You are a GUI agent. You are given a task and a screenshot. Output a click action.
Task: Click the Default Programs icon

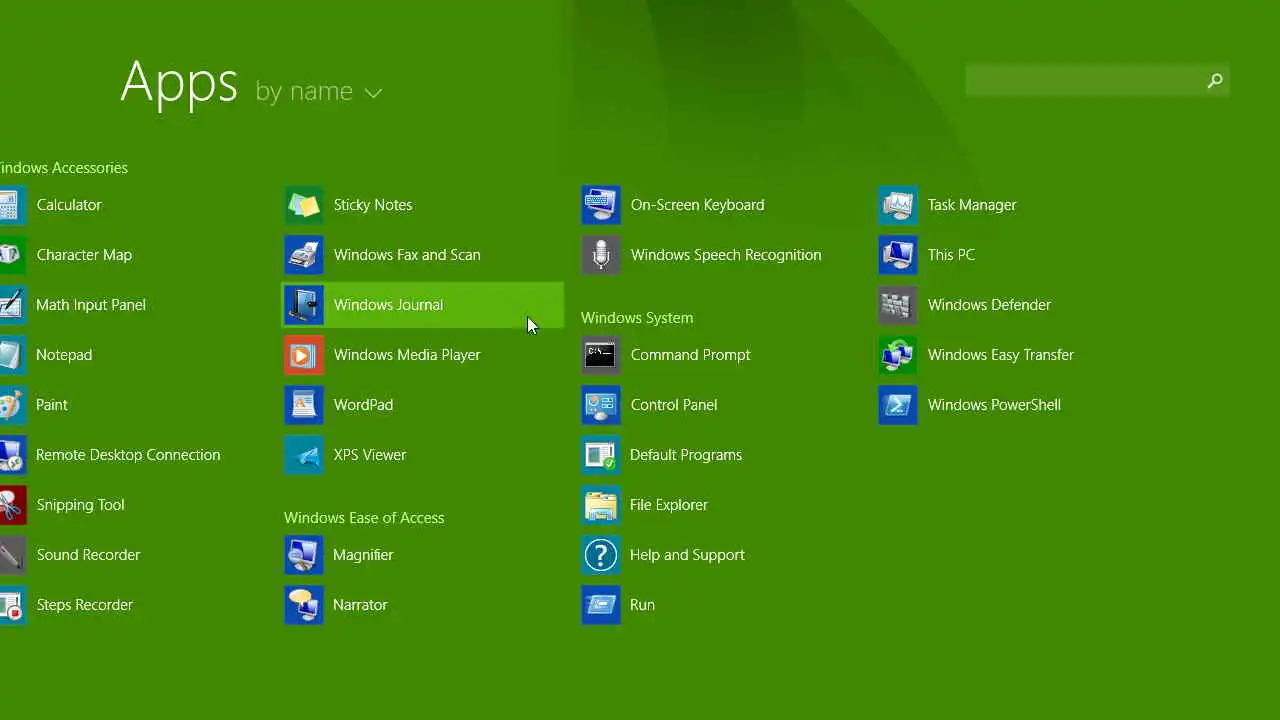601,455
